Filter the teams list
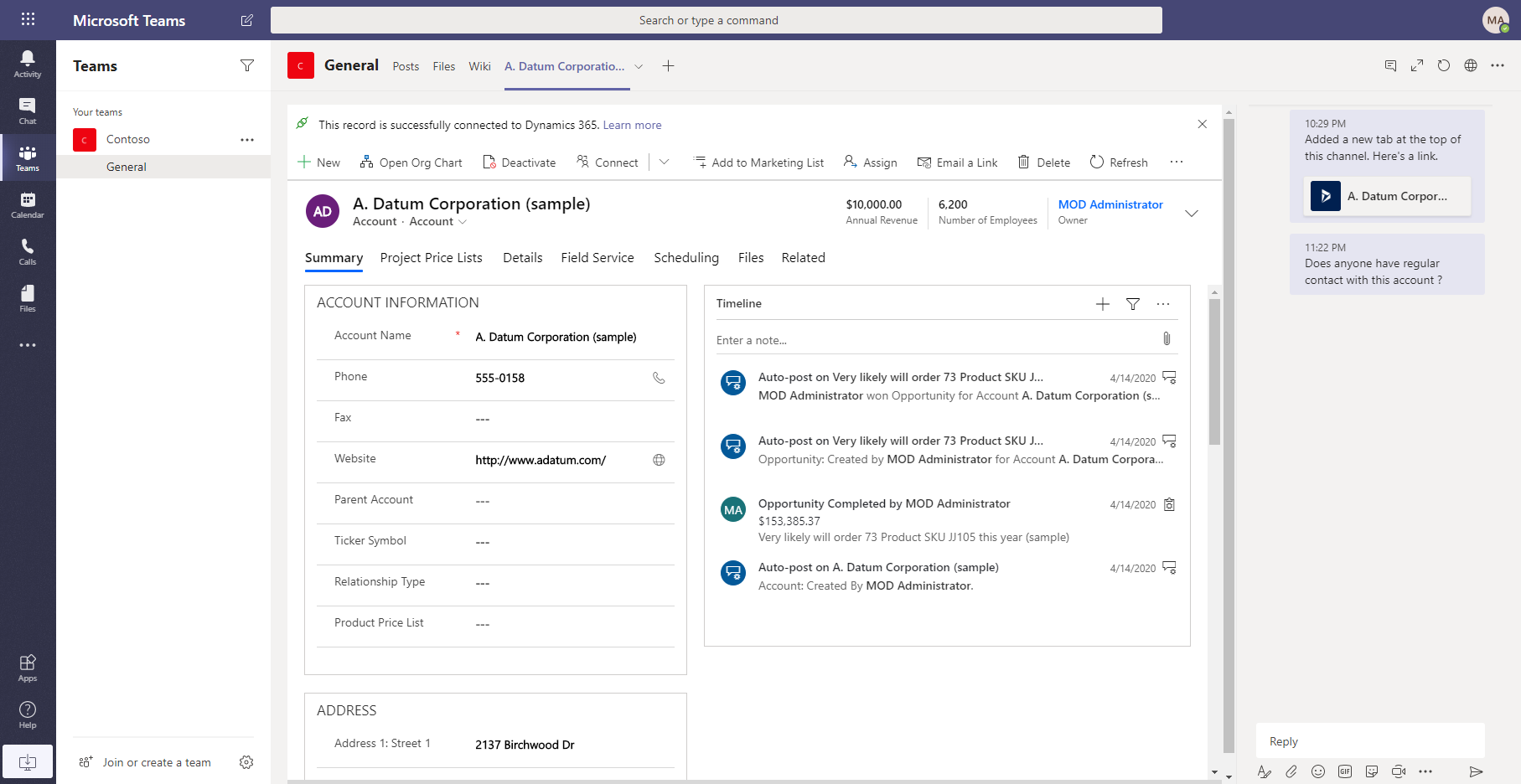Screen dimensions: 1521x784 (x=247, y=65)
